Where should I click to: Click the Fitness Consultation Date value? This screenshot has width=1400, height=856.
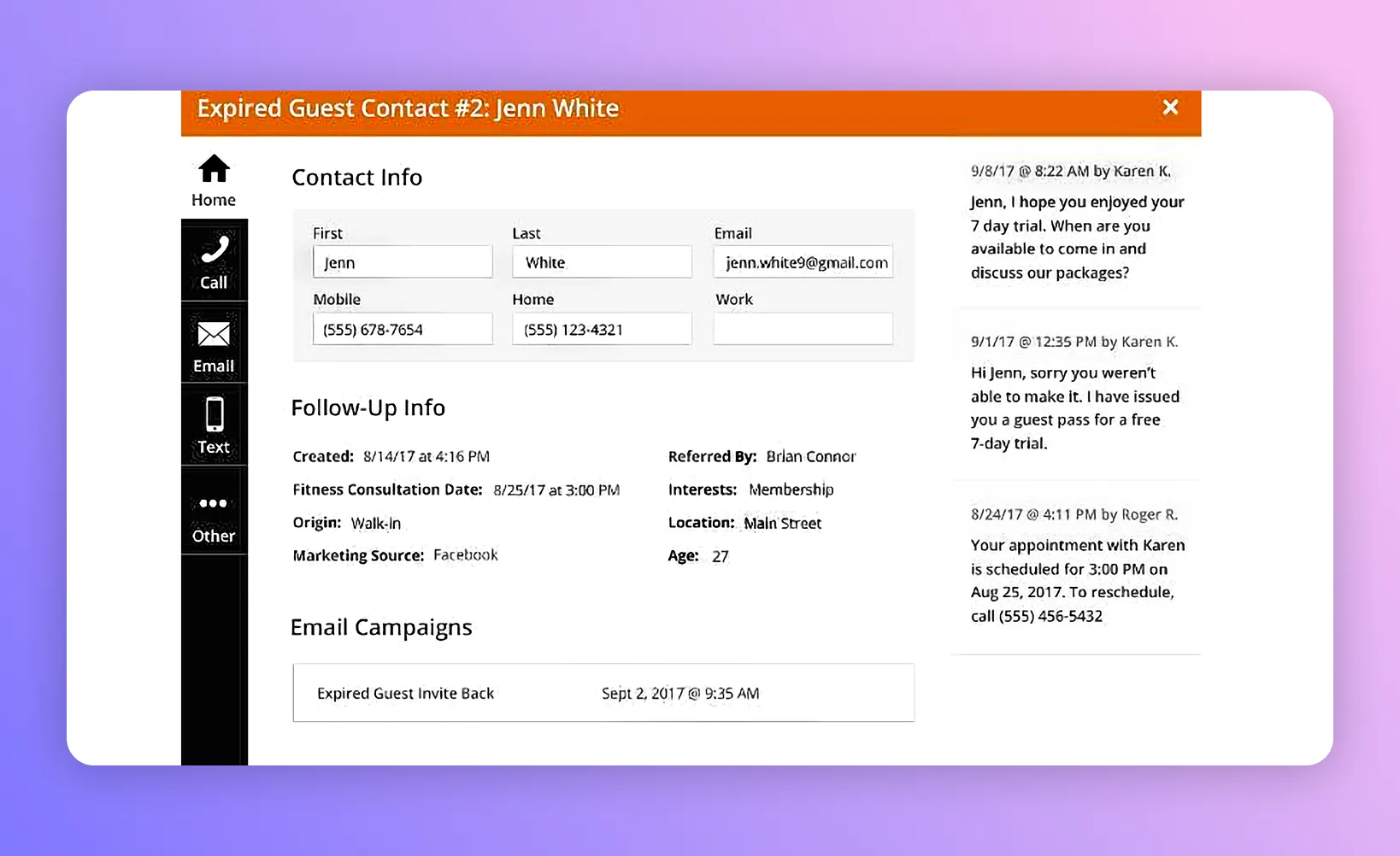[556, 490]
